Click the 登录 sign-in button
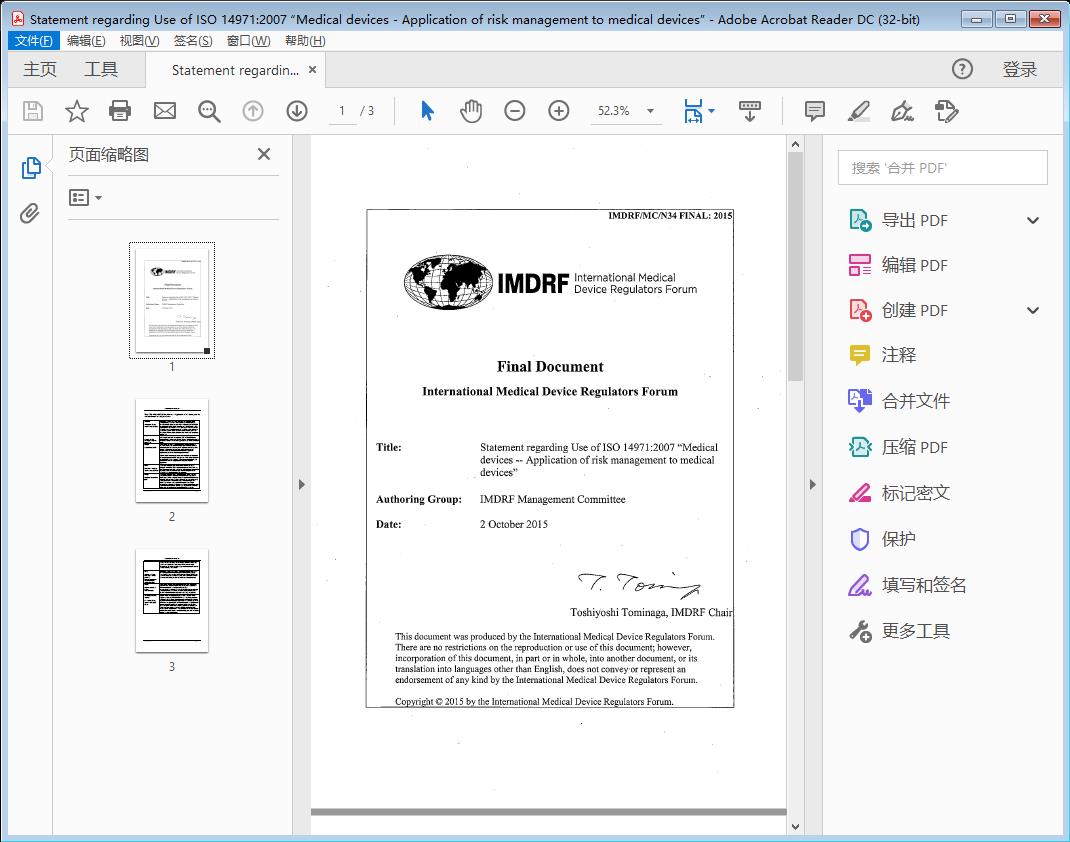The height and width of the screenshot is (842, 1070). click(x=1019, y=69)
